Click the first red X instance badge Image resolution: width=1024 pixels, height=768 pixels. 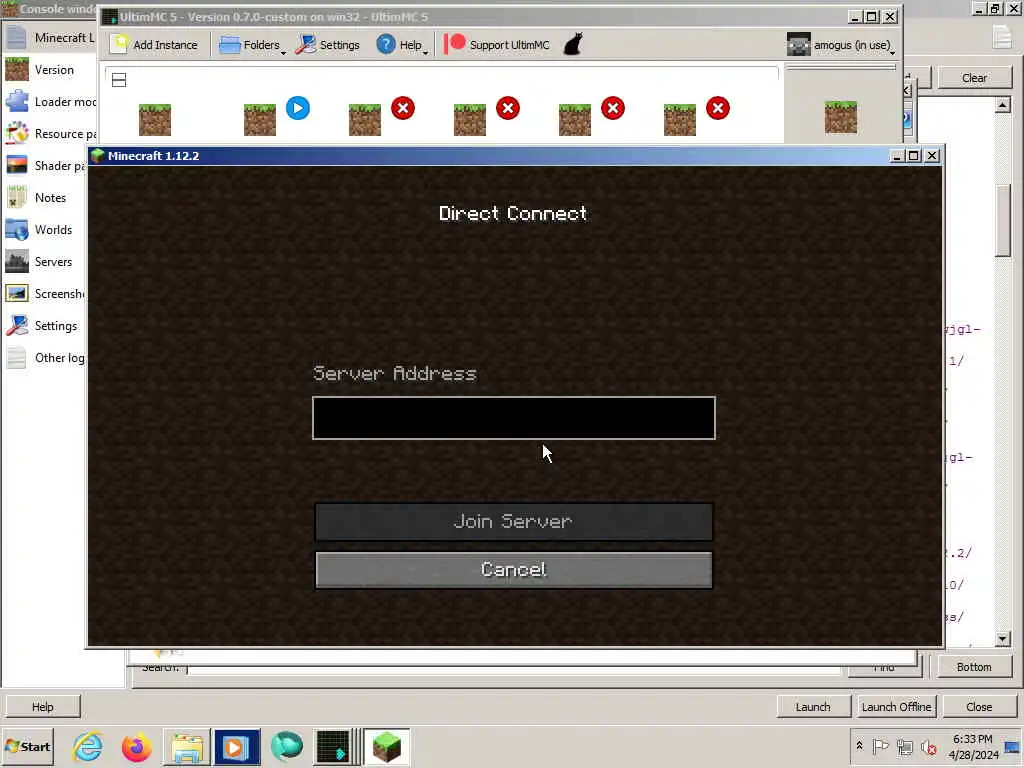coord(403,108)
